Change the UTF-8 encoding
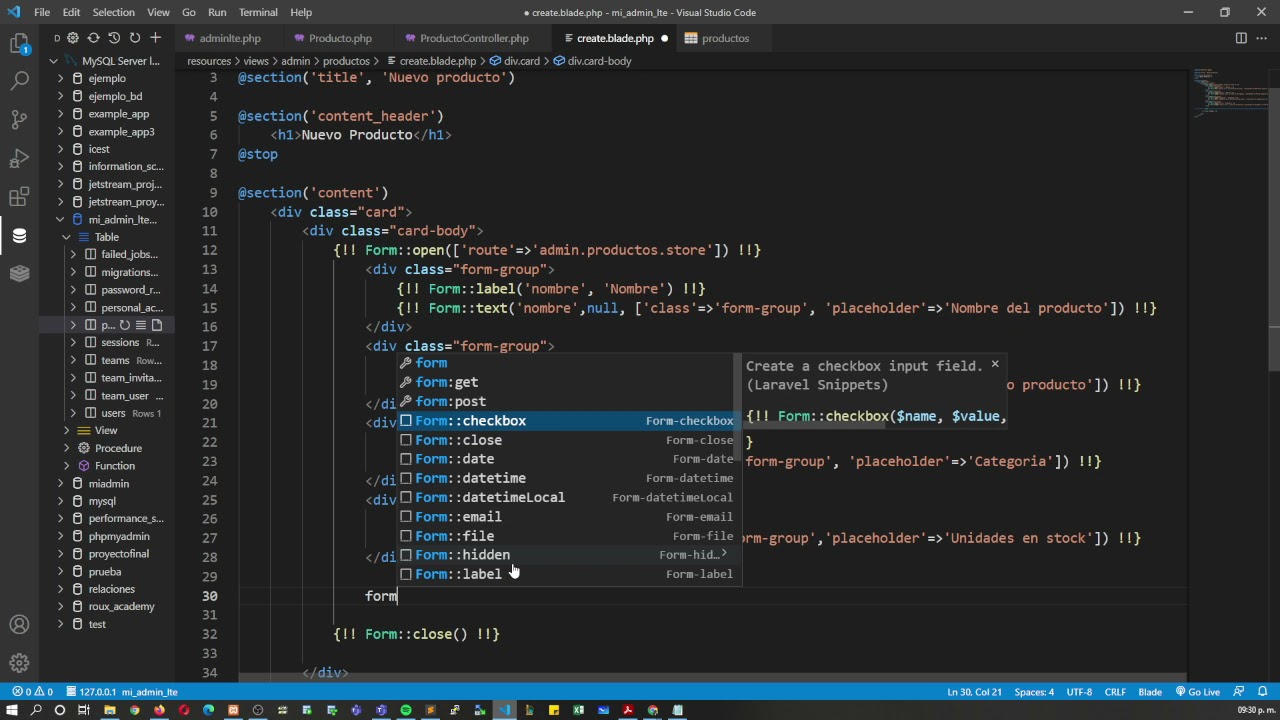Screen dimensions: 1280x720 1079,692
